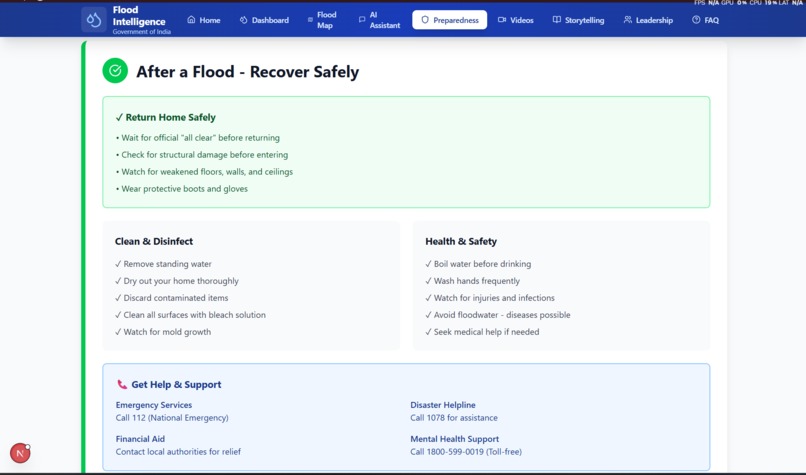Click the Videos camera icon
Viewport: 806px width, 475px height.
coord(502,20)
